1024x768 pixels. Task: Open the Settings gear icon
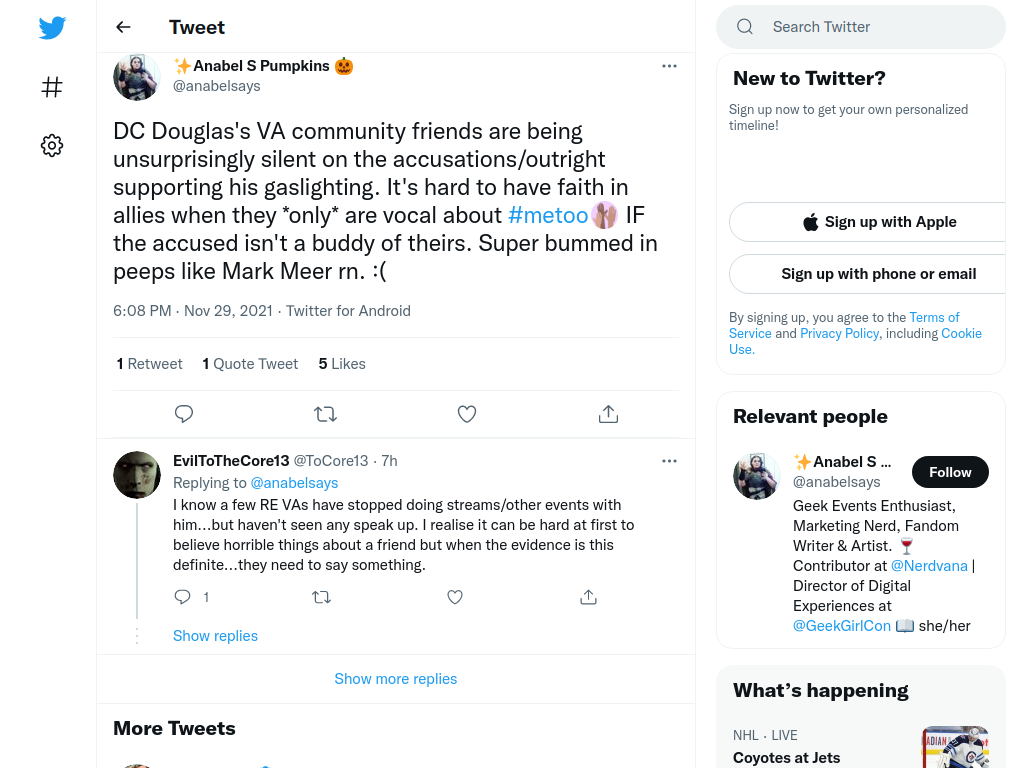[52, 145]
